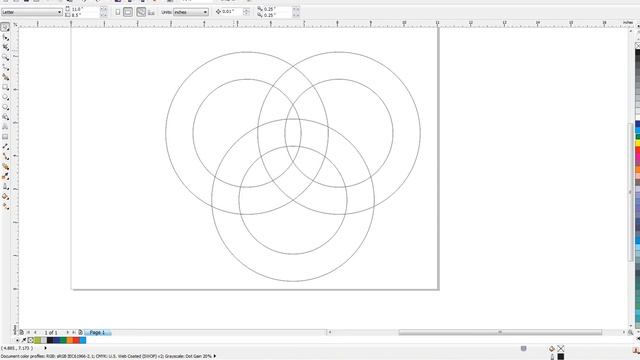Pick No Color in document palette
This screenshot has width=640, height=360.
coord(31,340)
